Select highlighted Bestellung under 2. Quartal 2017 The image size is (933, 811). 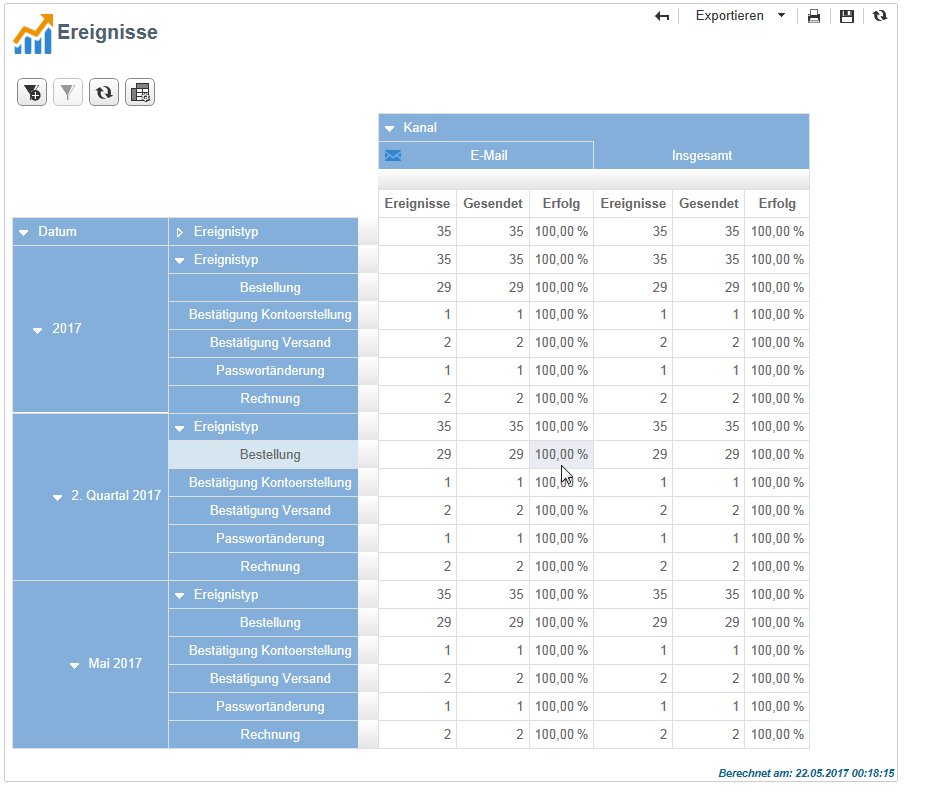pyautogui.click(x=264, y=455)
